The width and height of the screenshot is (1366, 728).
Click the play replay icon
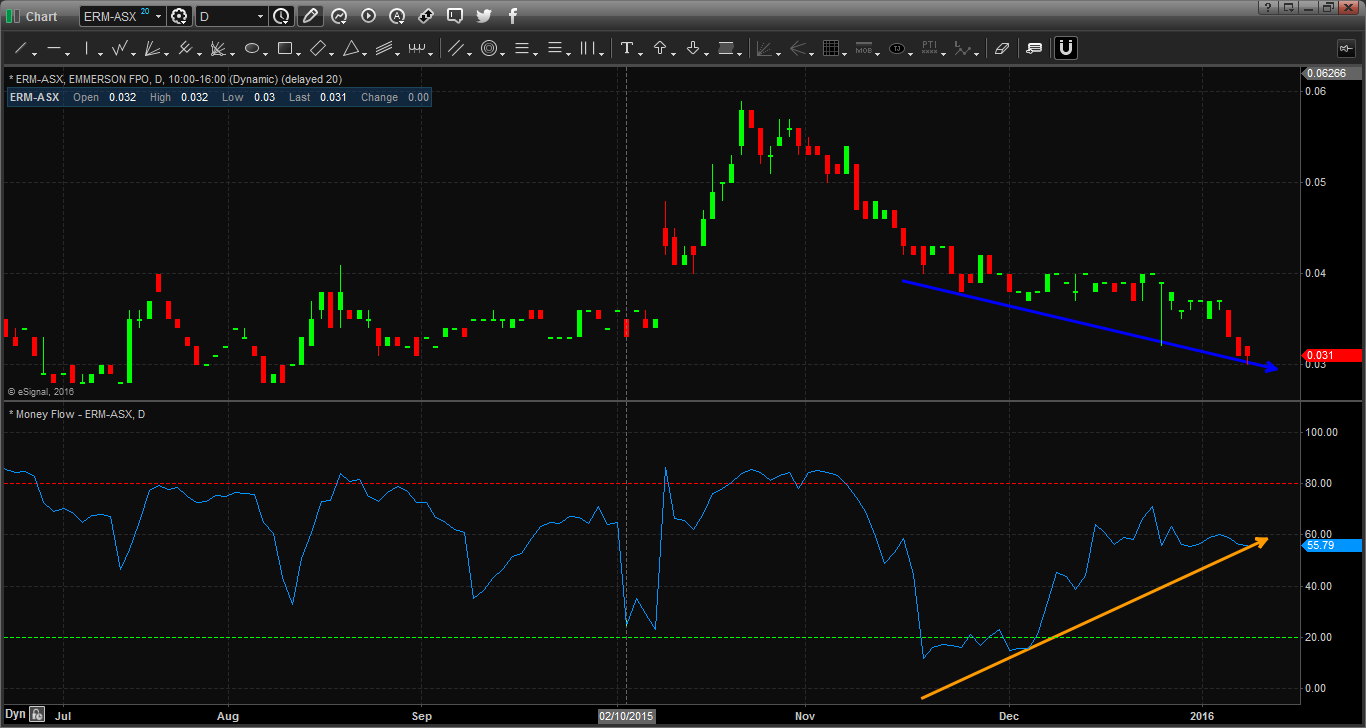click(368, 16)
